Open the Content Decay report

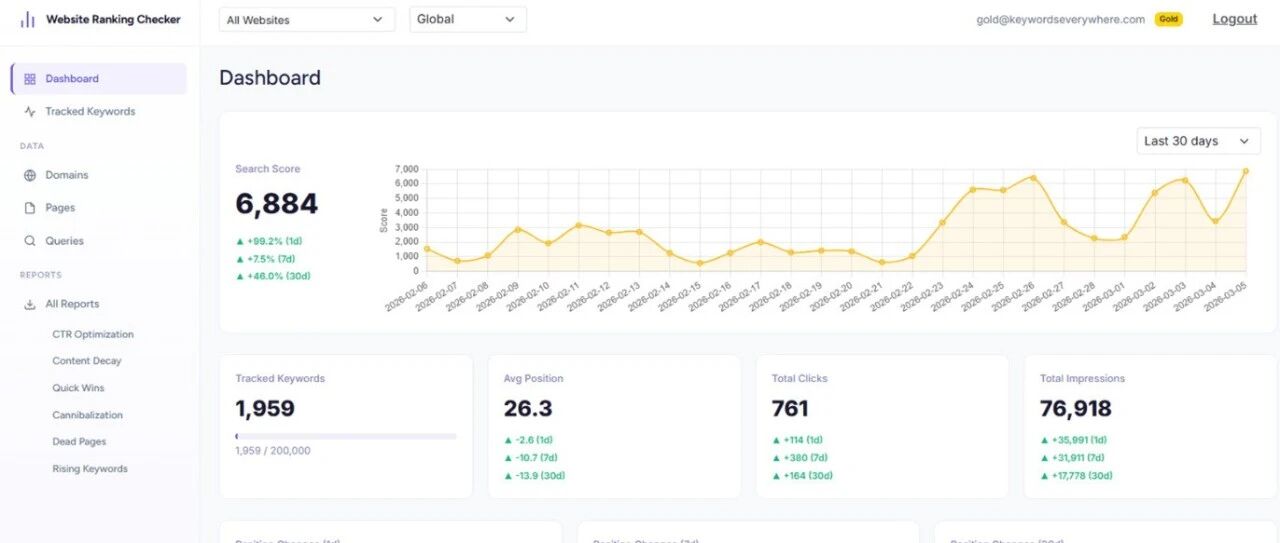tap(87, 361)
